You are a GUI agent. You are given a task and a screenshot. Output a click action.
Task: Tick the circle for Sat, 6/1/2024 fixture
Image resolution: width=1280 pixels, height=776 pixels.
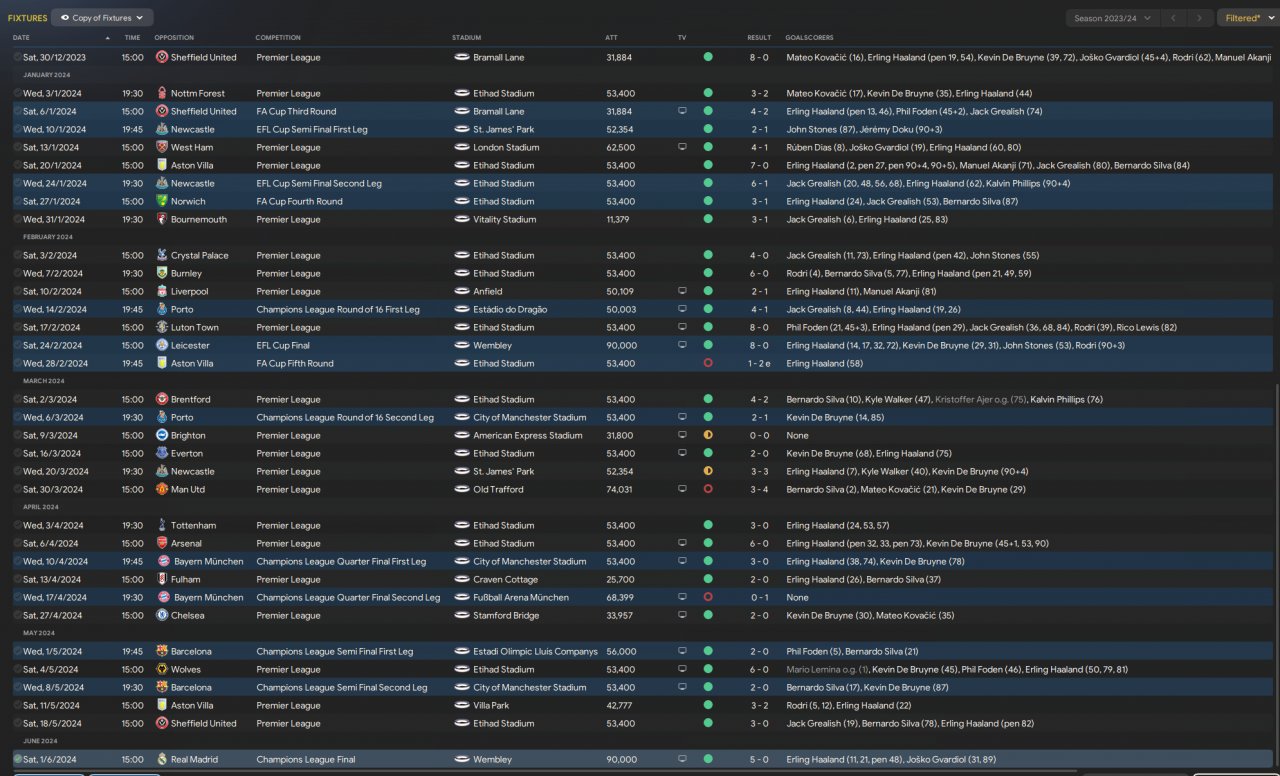coord(18,111)
